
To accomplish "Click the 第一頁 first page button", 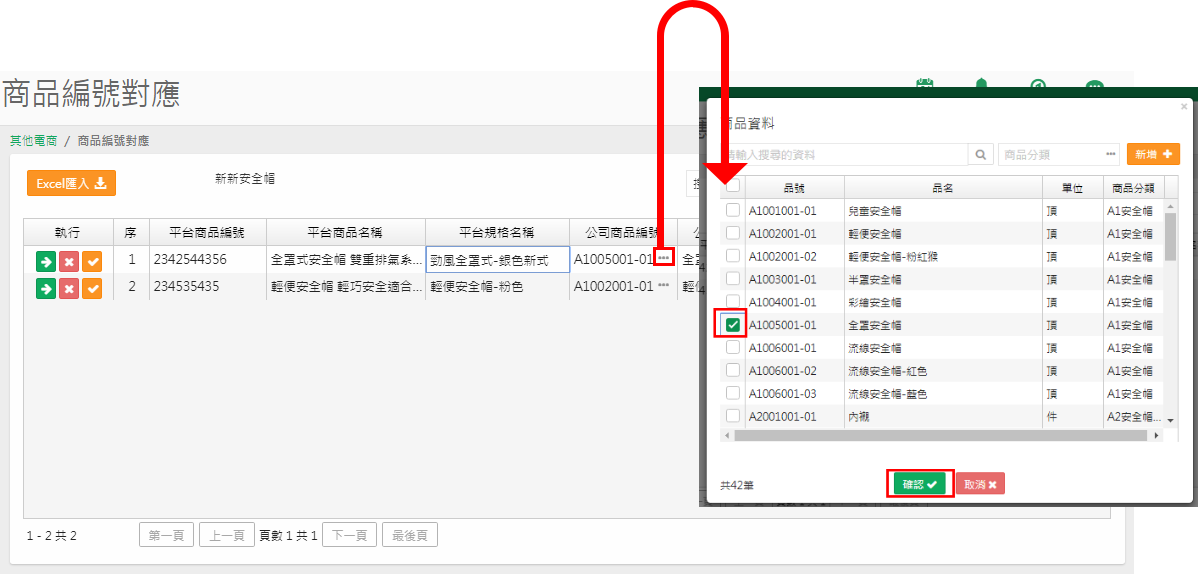I will click(167, 535).
